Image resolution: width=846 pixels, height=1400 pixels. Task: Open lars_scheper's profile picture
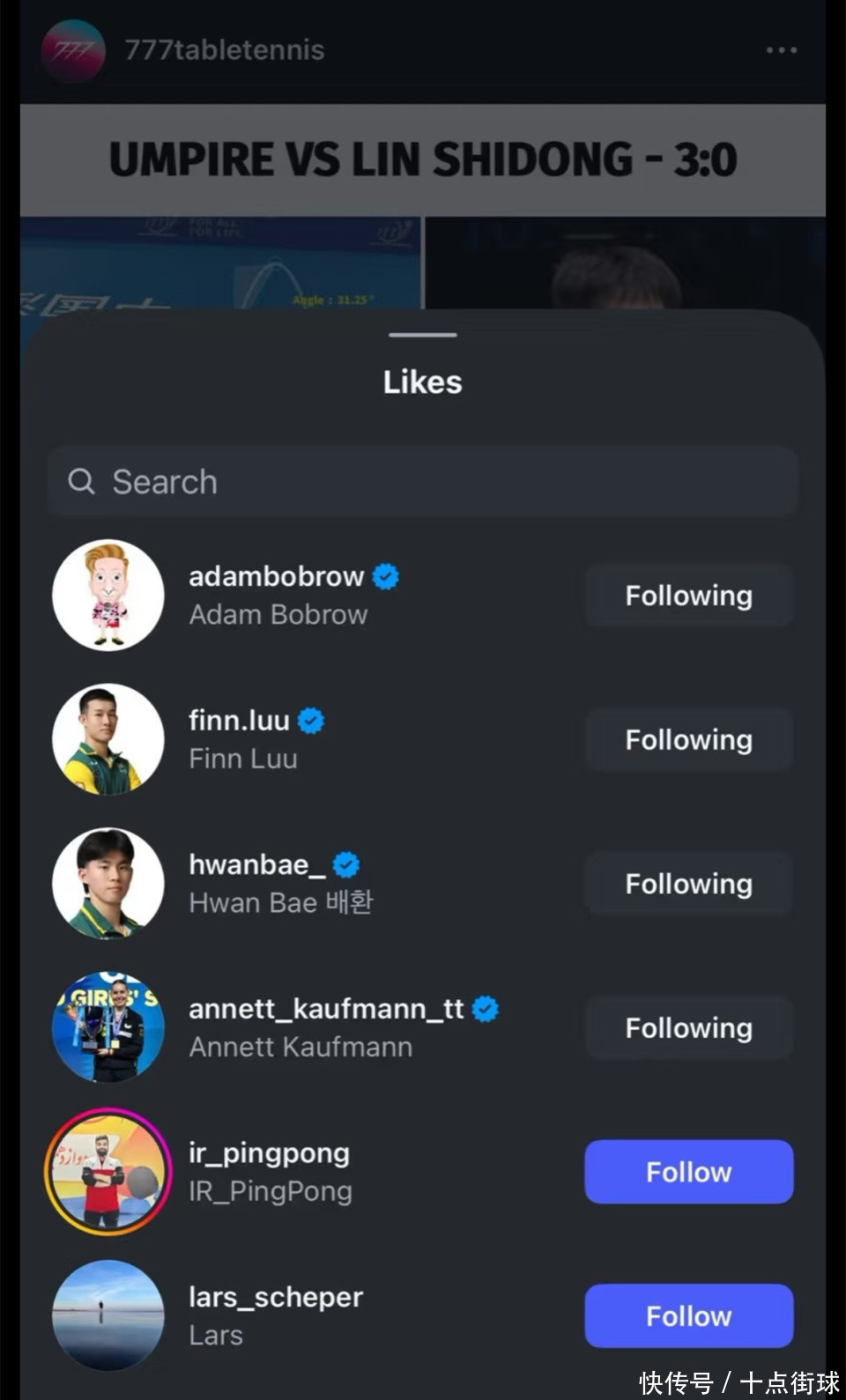coord(108,1315)
